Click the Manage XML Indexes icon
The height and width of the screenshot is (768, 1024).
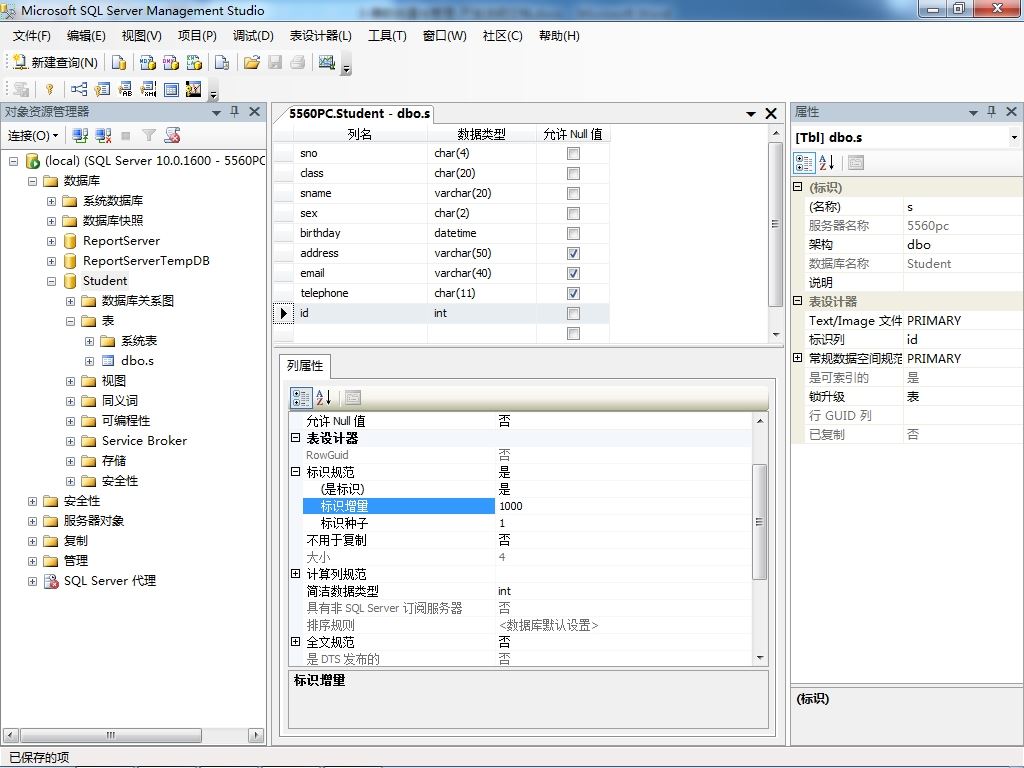click(148, 89)
